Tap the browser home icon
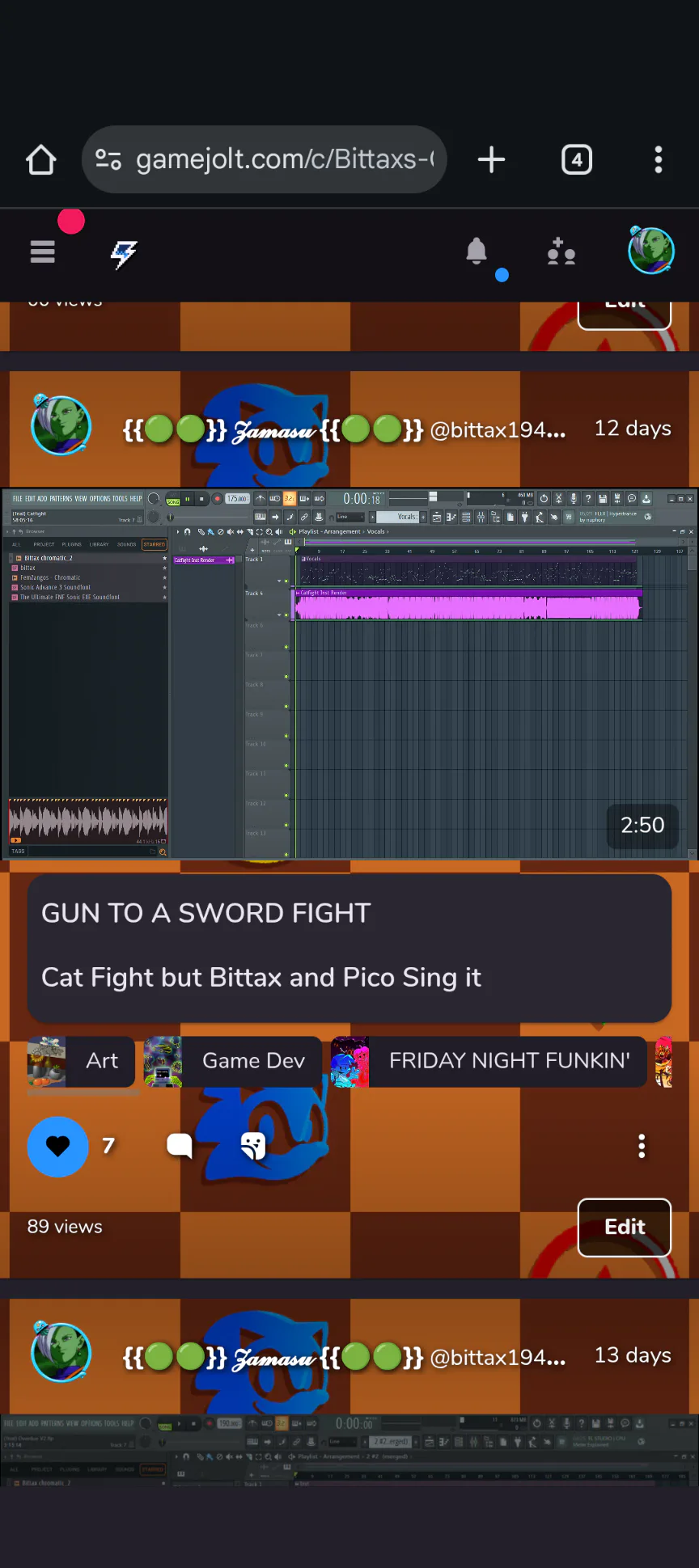Viewport: 699px width, 1568px height. [41, 160]
